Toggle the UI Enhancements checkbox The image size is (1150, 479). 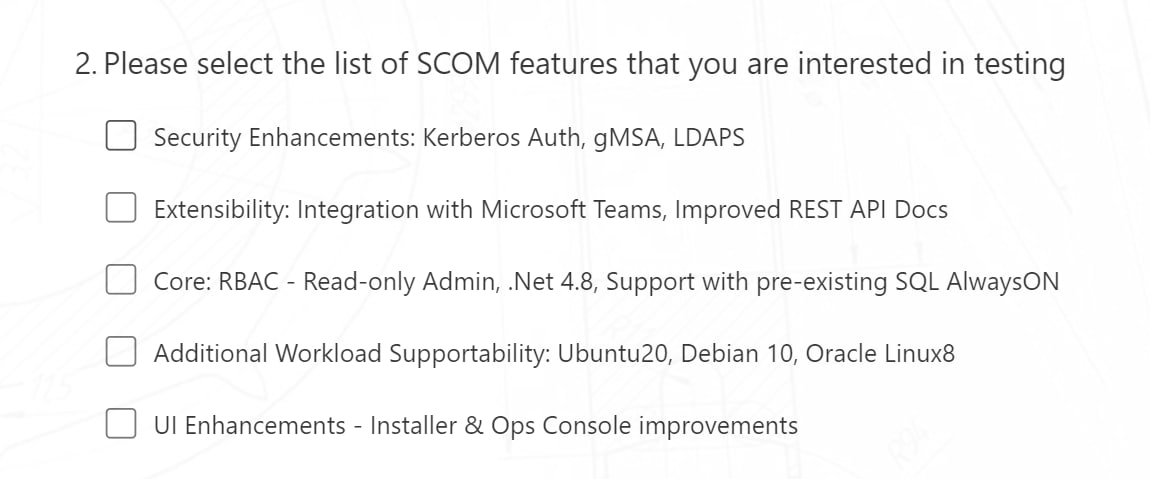pos(121,425)
